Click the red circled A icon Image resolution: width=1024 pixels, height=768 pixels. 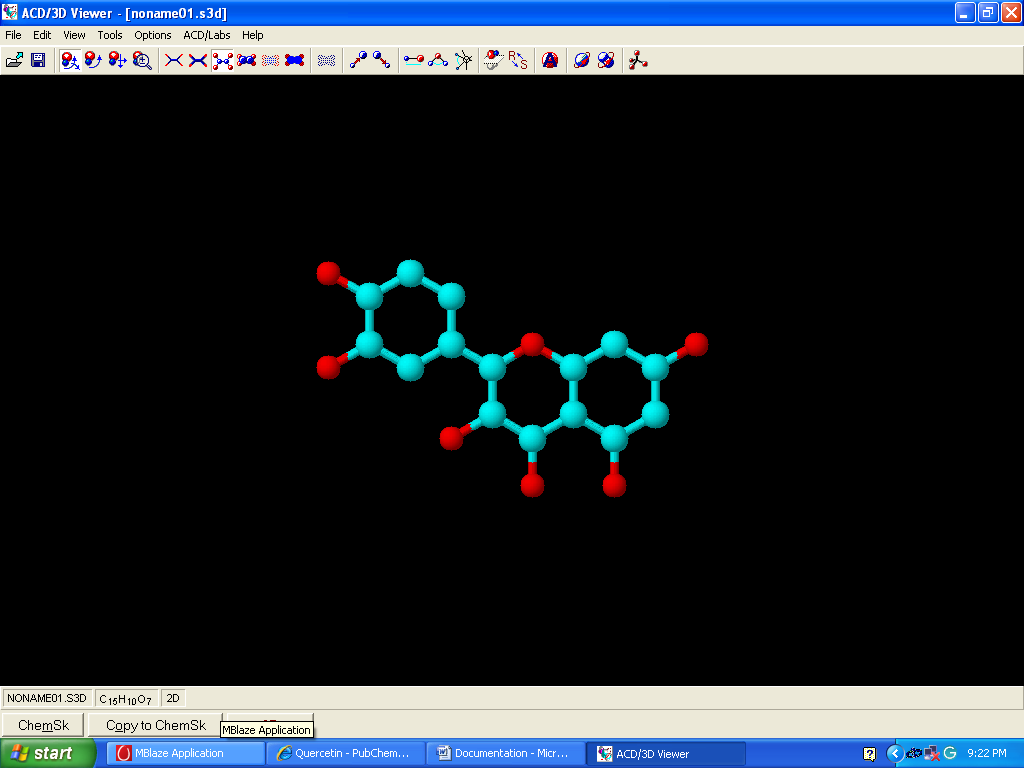[549, 60]
